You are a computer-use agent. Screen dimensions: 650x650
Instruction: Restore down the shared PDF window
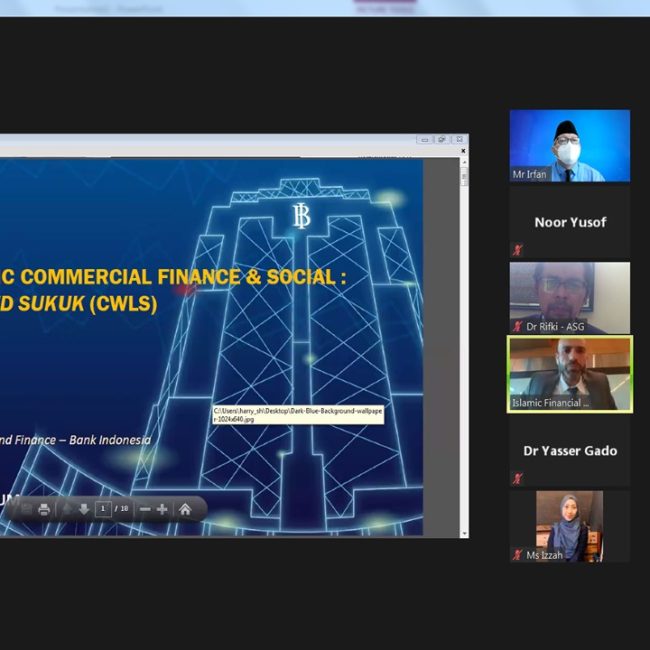click(x=441, y=140)
